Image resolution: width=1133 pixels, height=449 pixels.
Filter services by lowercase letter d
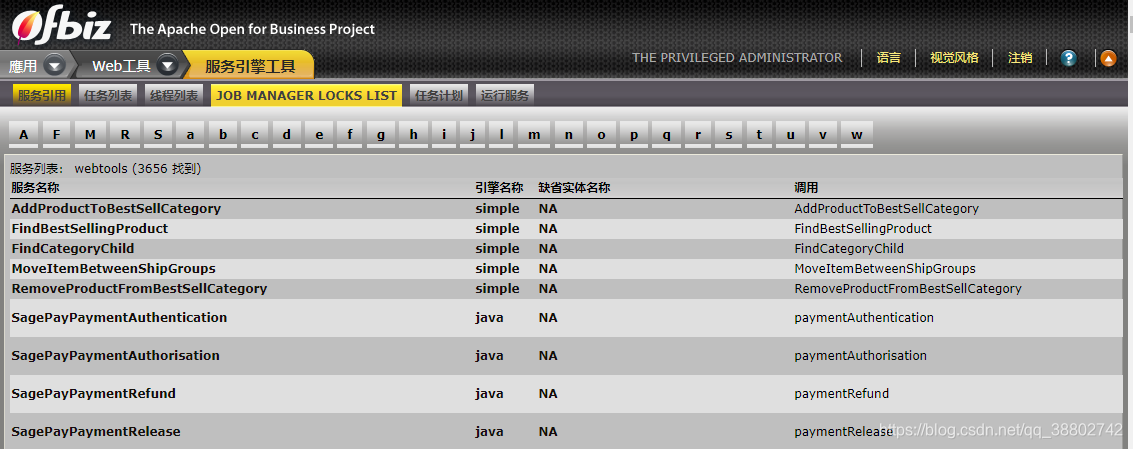pyautogui.click(x=287, y=134)
